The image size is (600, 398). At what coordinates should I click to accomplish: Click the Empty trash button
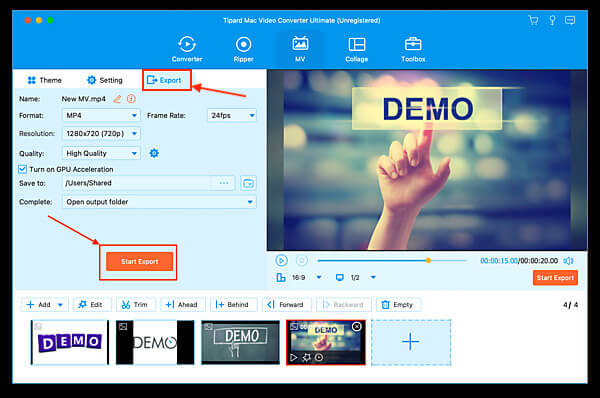(x=398, y=305)
